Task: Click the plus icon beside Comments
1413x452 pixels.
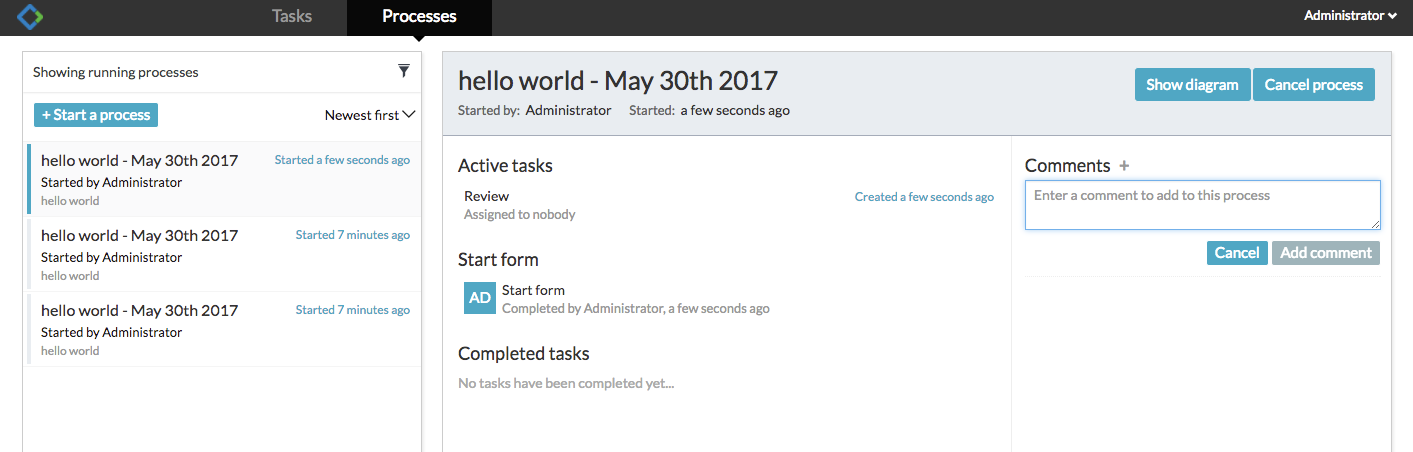Action: pos(1124,166)
